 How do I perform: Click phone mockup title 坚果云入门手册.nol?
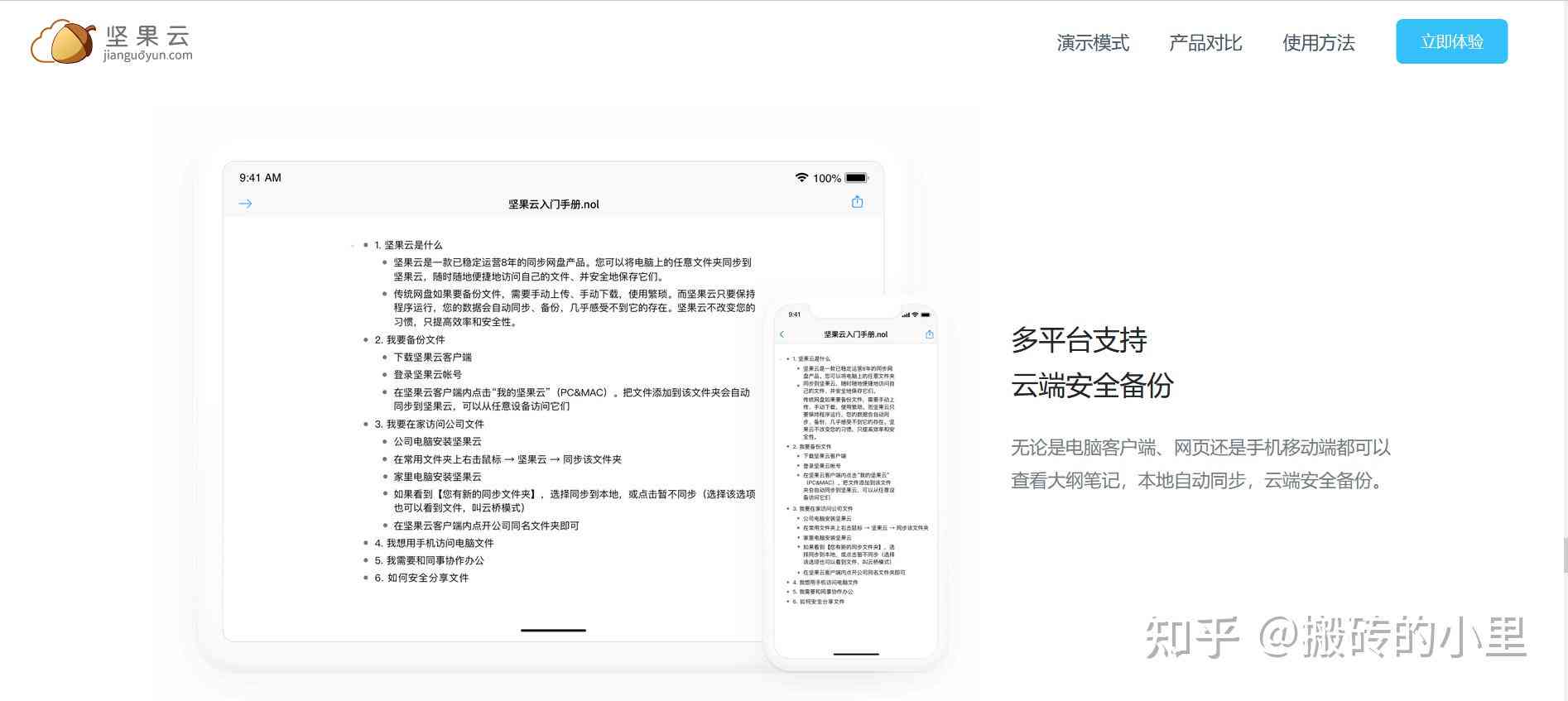855,334
